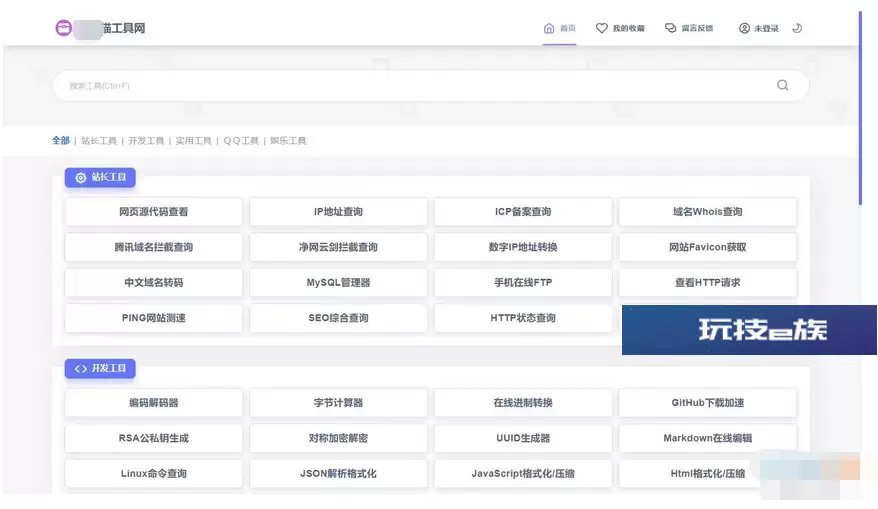This screenshot has width=878, height=509.
Task: Open RSA公私钥生成 tool
Action: [153, 438]
